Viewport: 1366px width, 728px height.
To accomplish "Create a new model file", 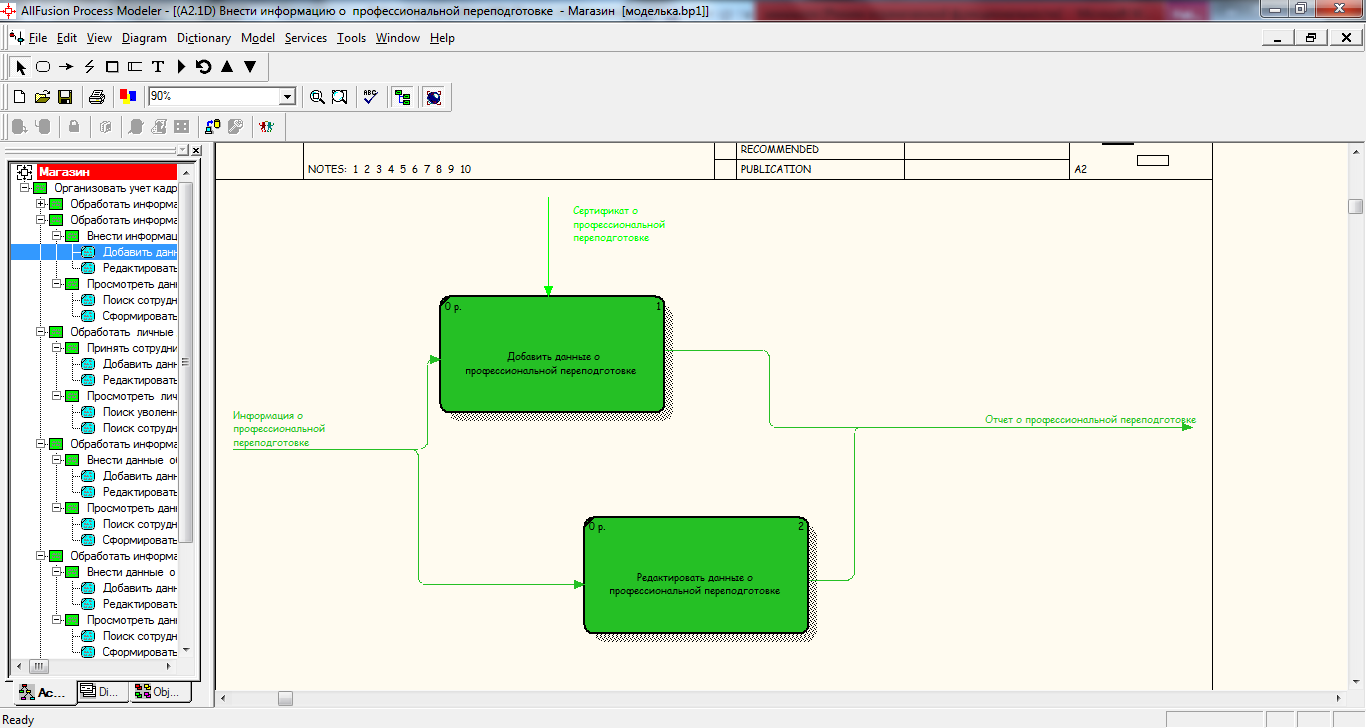I will click(x=19, y=97).
